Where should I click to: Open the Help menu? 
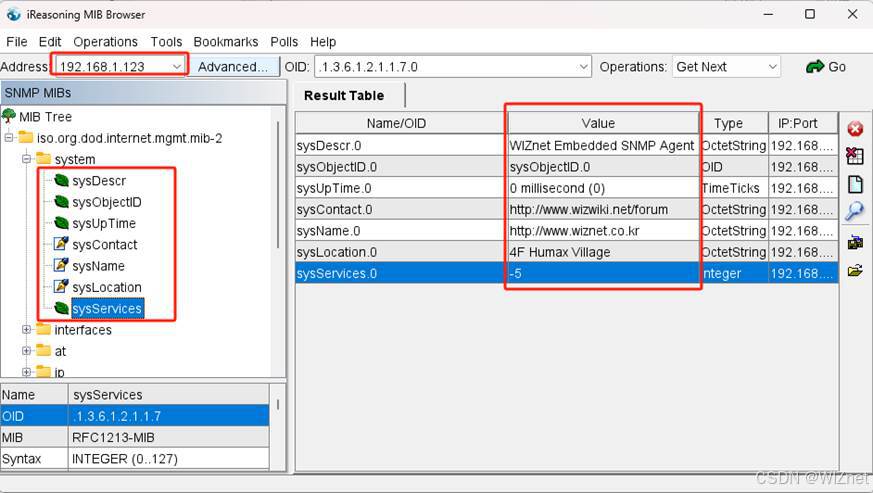tap(323, 42)
